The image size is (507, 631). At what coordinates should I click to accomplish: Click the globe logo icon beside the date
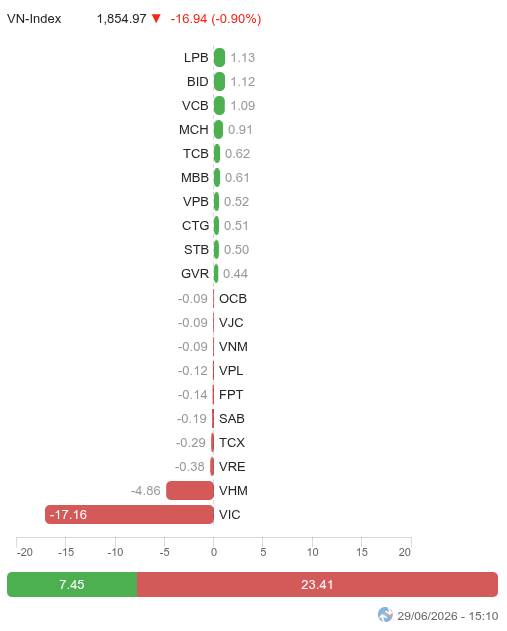point(385,615)
